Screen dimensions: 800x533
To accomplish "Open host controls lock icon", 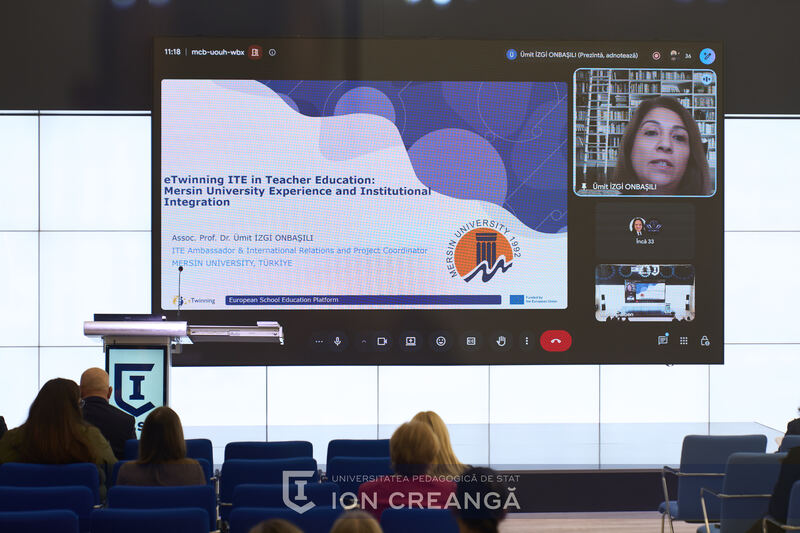I will click(705, 341).
